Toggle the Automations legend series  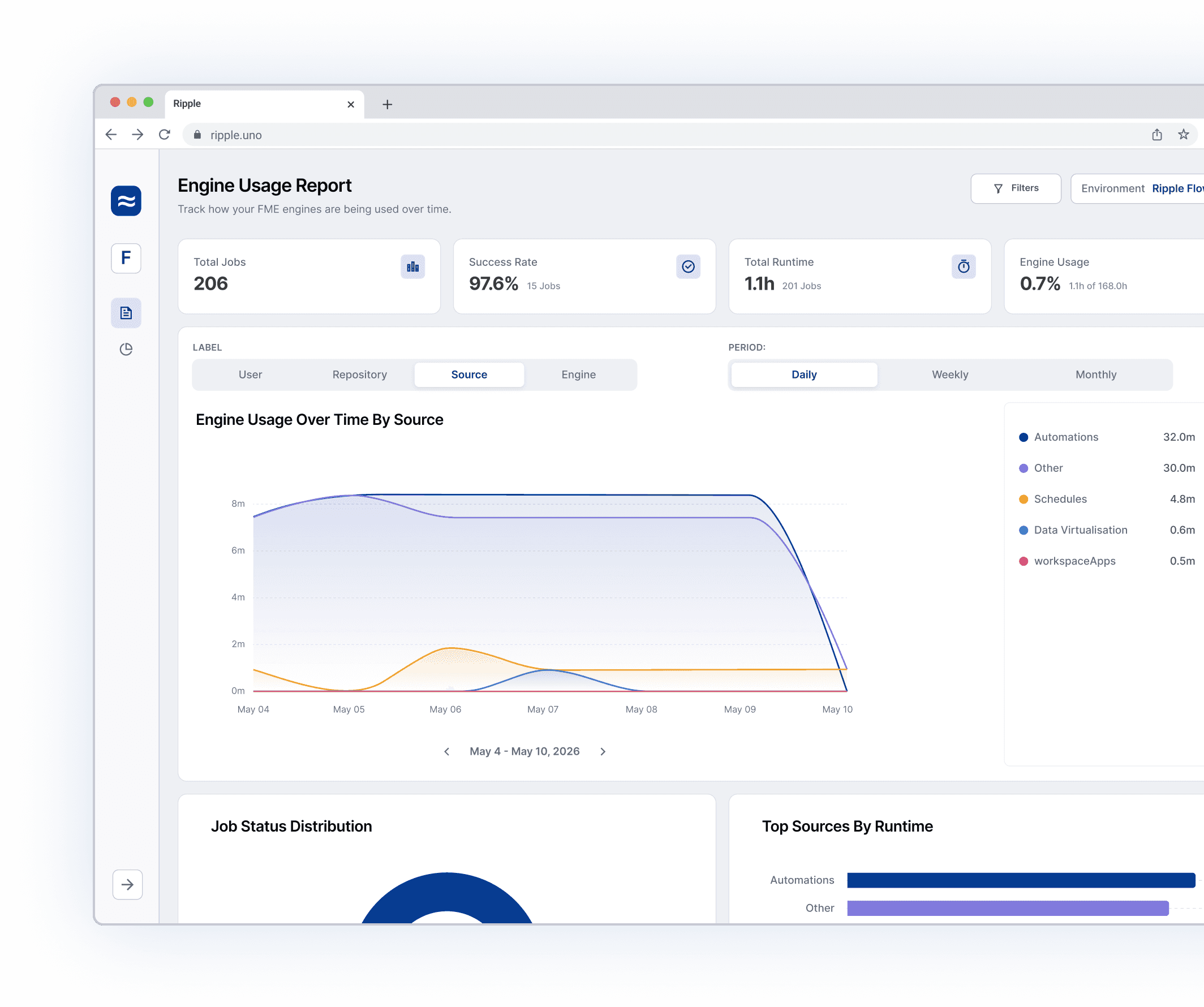1107,437
